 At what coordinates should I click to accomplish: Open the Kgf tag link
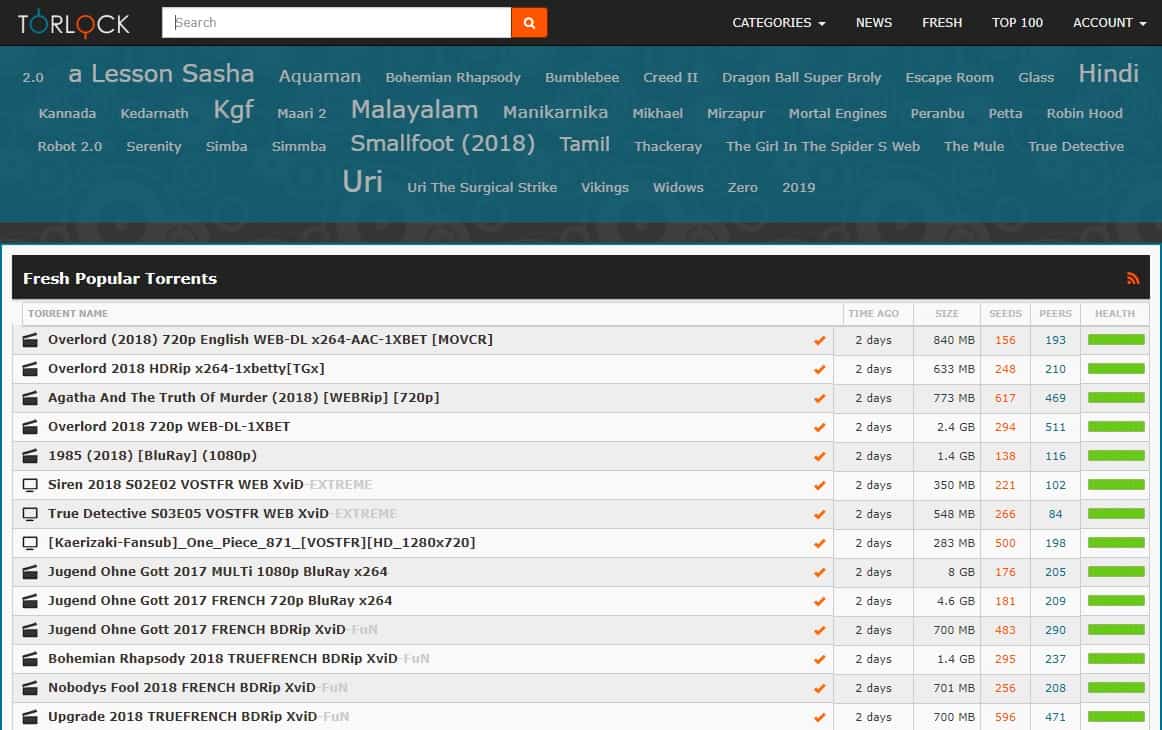(x=233, y=110)
